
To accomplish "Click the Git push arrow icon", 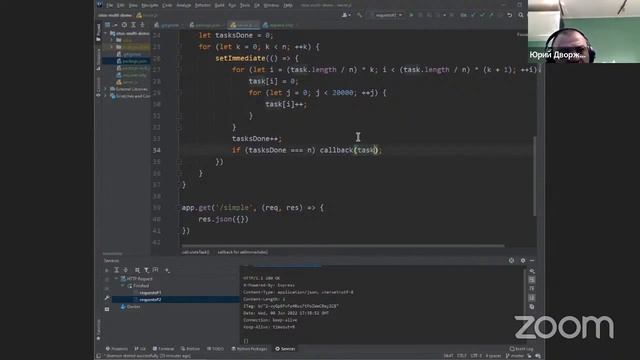I will 491,15.
